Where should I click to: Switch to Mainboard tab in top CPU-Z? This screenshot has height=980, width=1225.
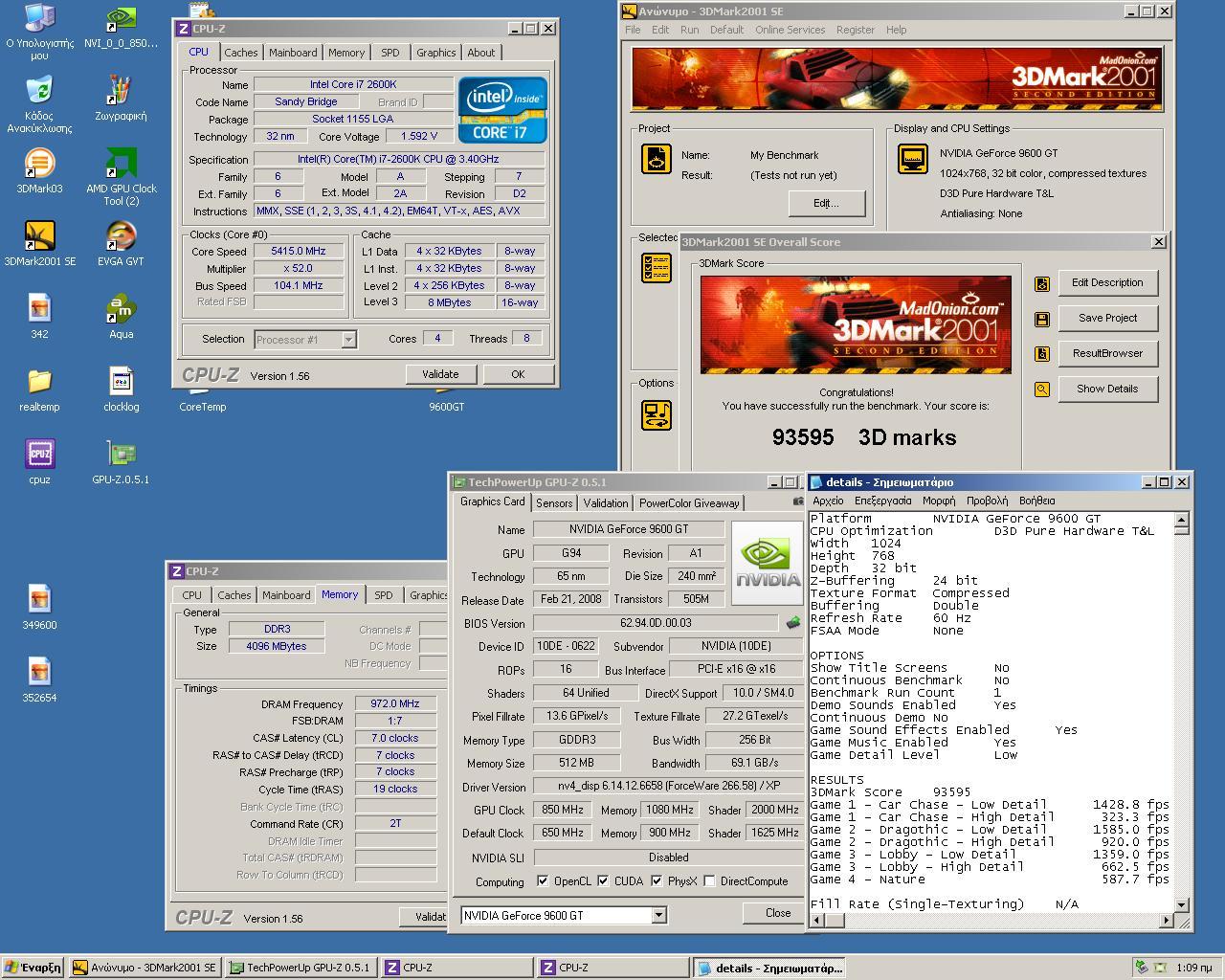293,53
